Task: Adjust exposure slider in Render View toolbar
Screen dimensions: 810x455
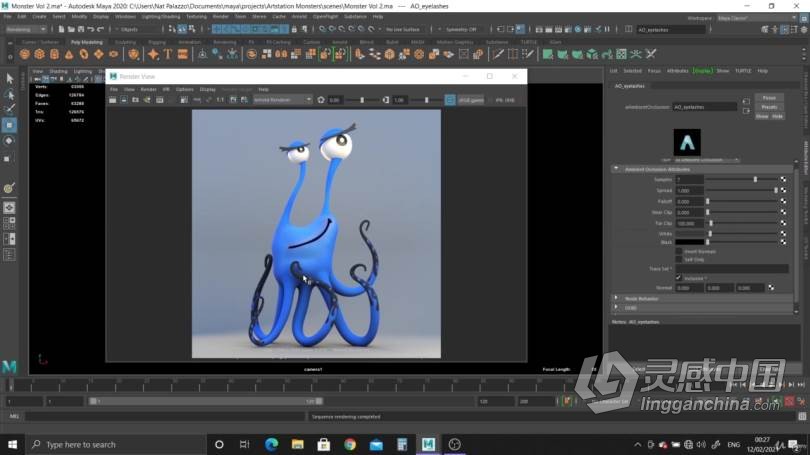Action: pos(362,100)
